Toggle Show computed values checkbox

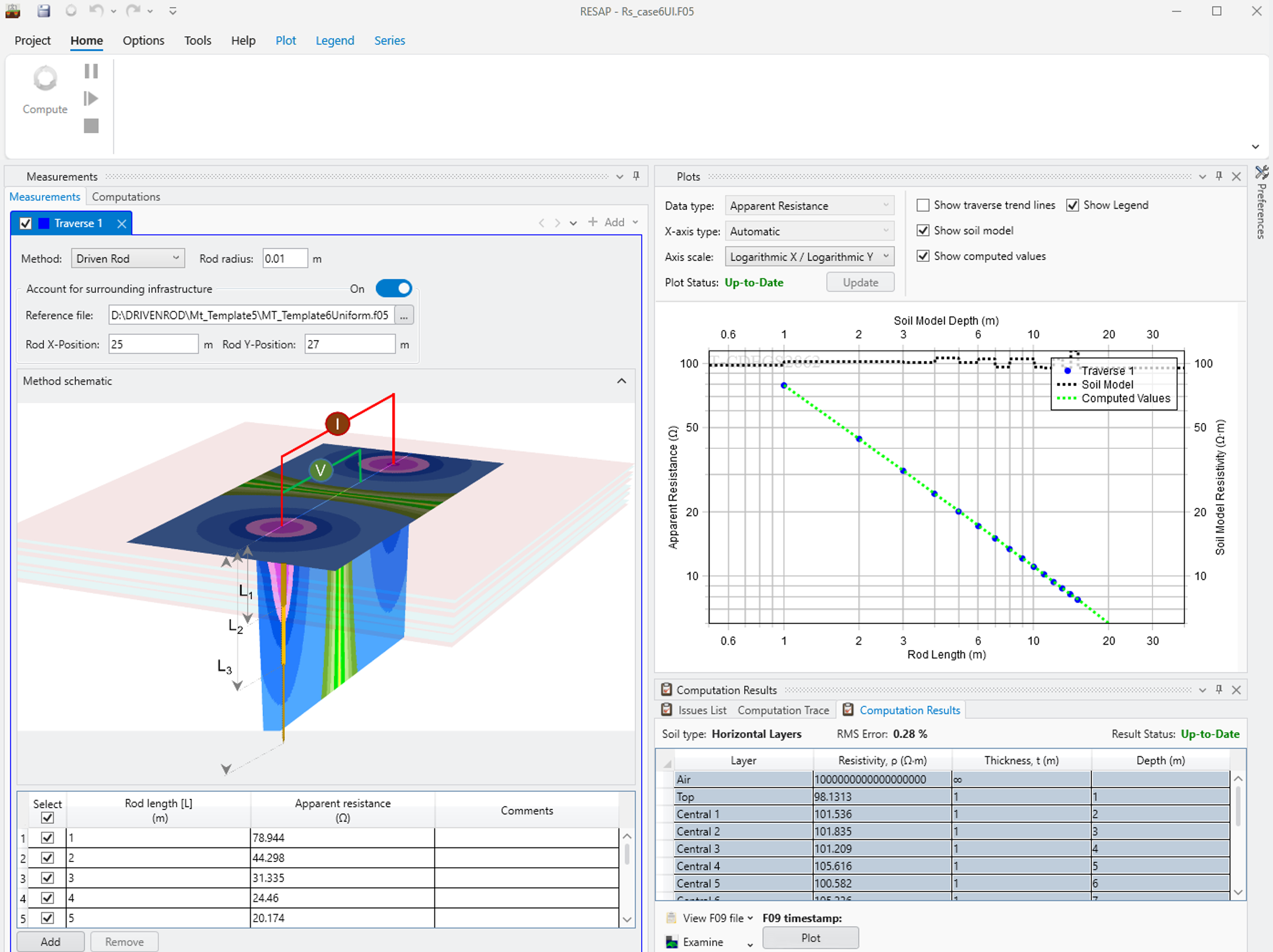(923, 256)
